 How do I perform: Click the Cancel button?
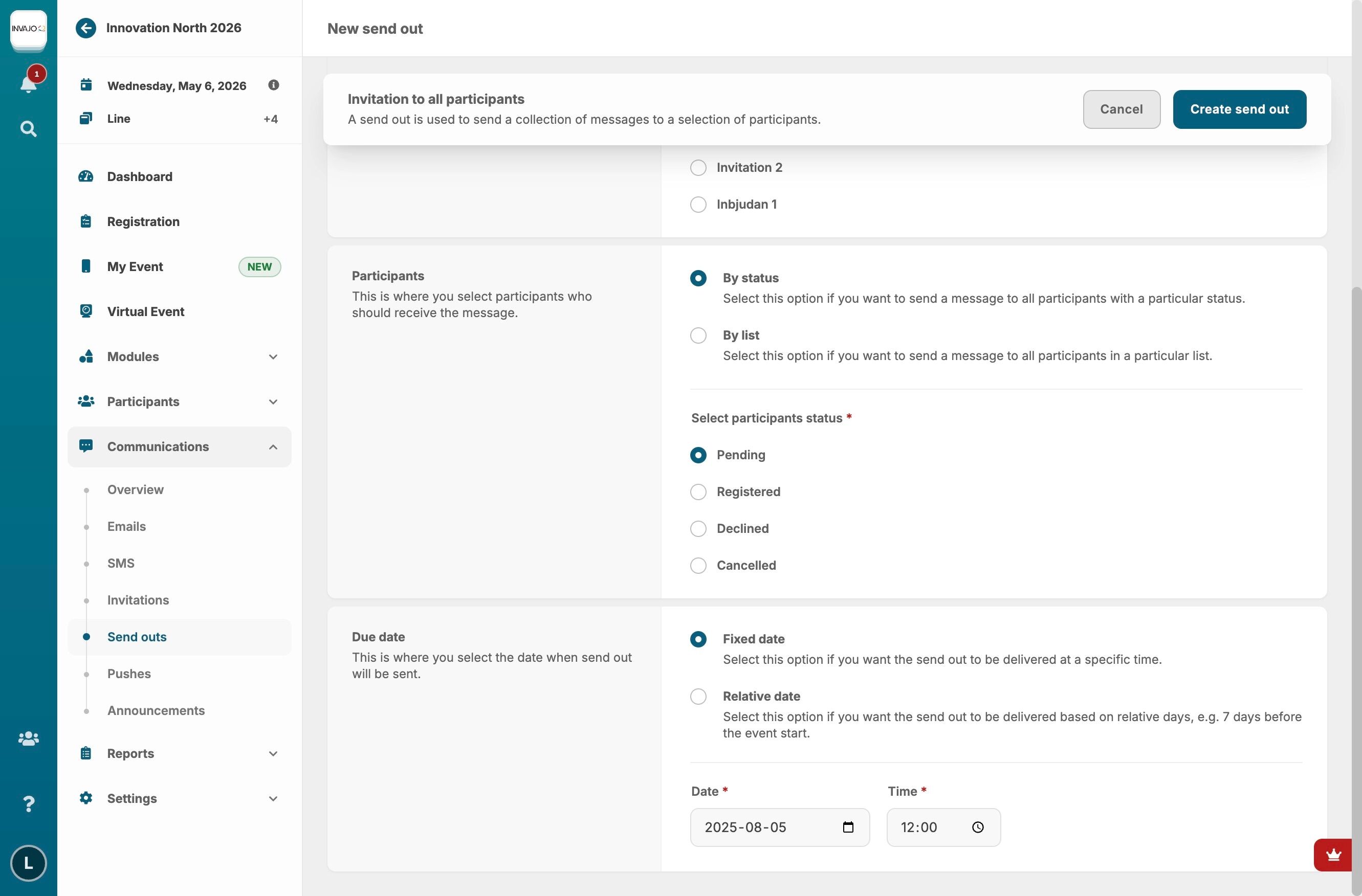1121,109
